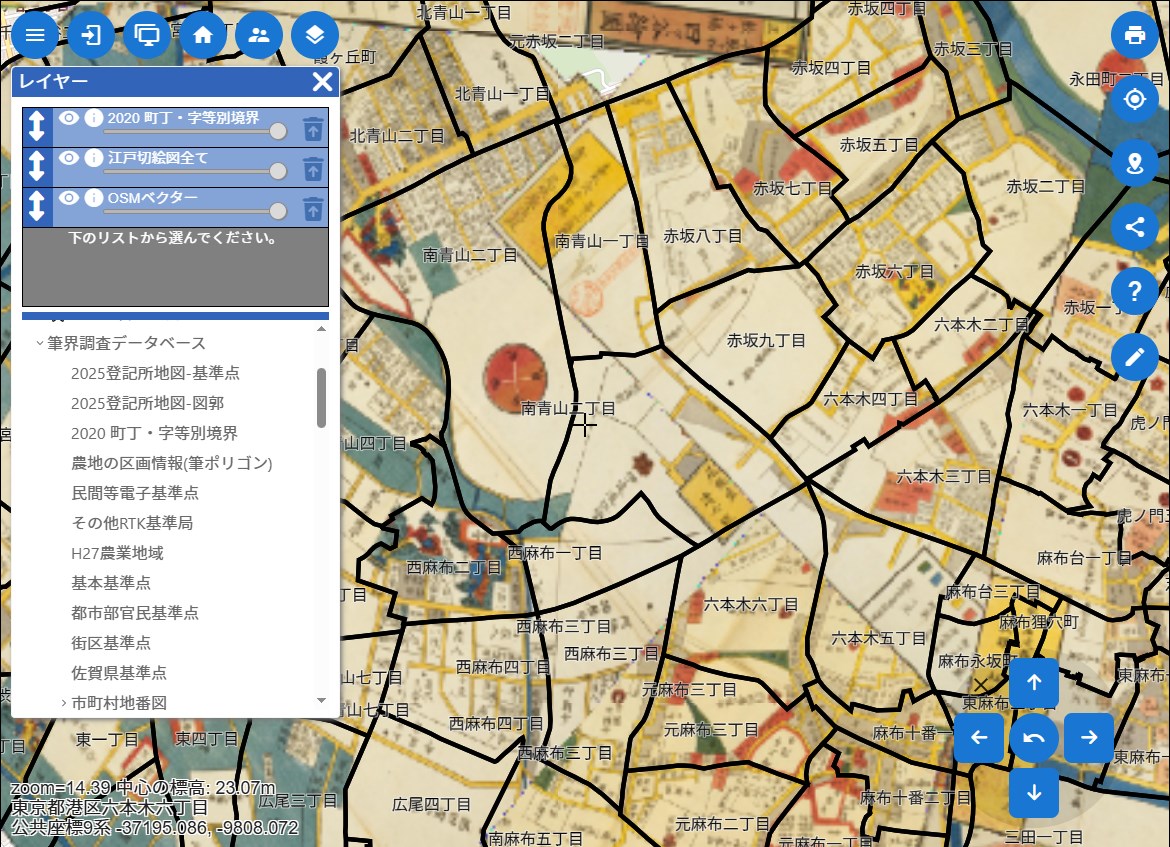
Task: Open the layers stack icon
Action: coord(315,35)
